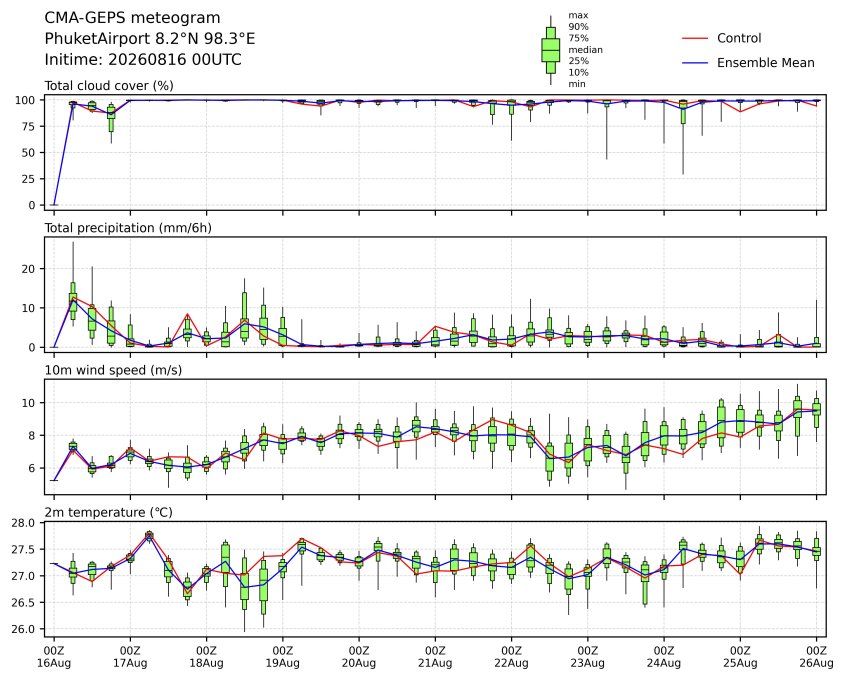Click the '00Z 18Aug' x-axis tick label
The image size is (845, 680).
[206, 657]
